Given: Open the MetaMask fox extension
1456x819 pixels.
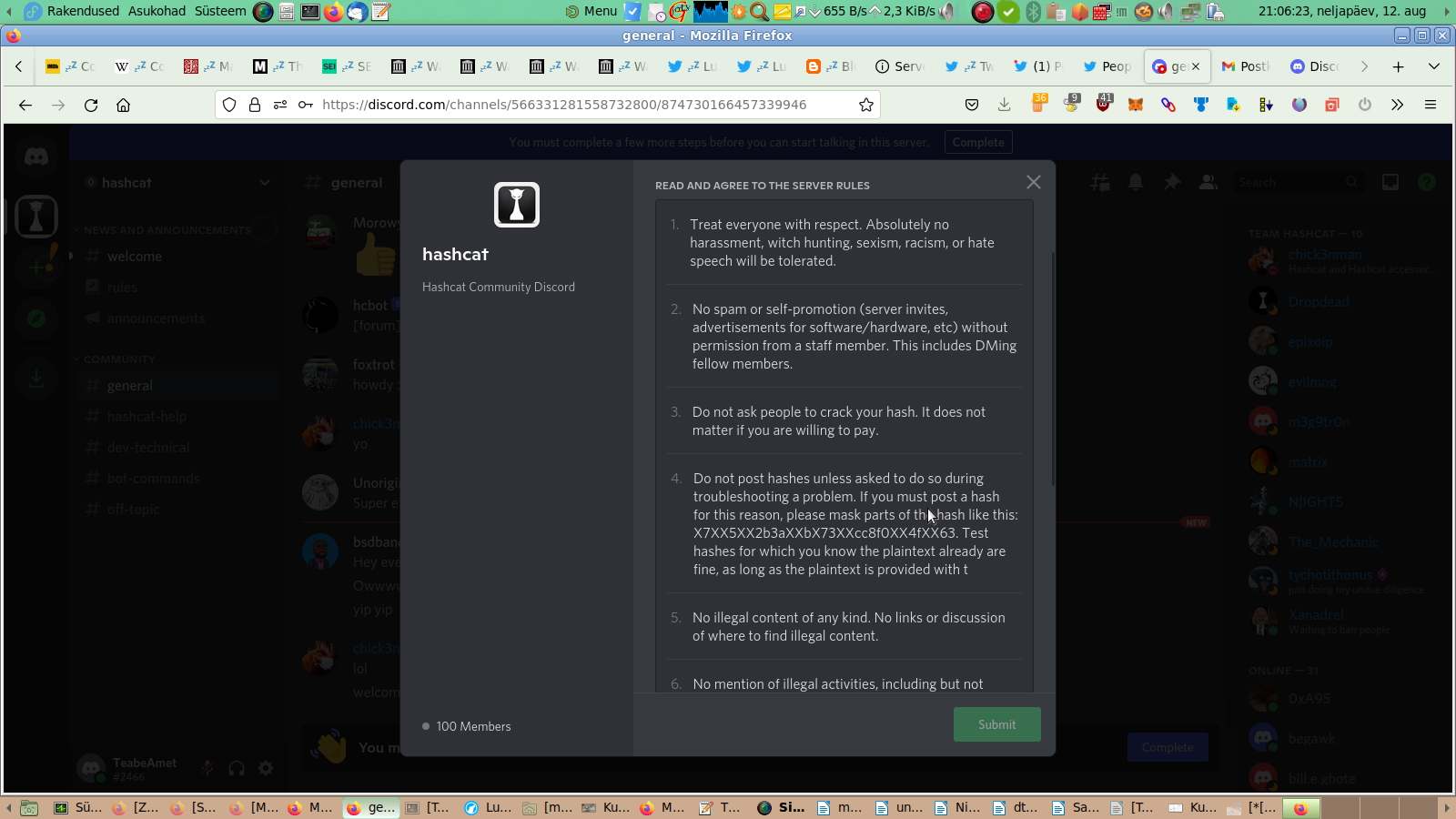Looking at the screenshot, I should pyautogui.click(x=1136, y=105).
